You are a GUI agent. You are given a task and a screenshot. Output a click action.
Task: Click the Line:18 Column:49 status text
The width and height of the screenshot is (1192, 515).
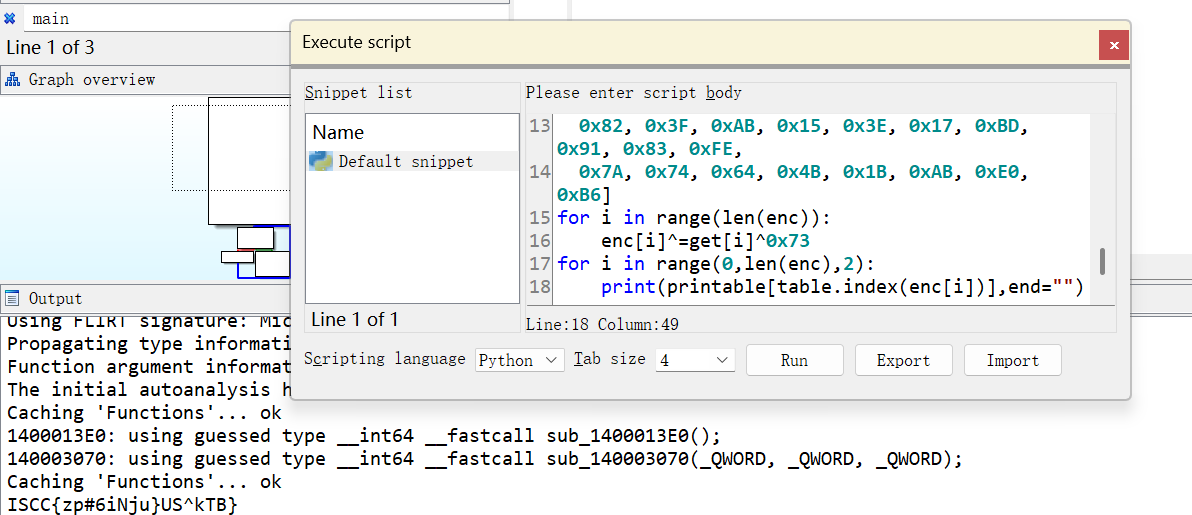[603, 324]
